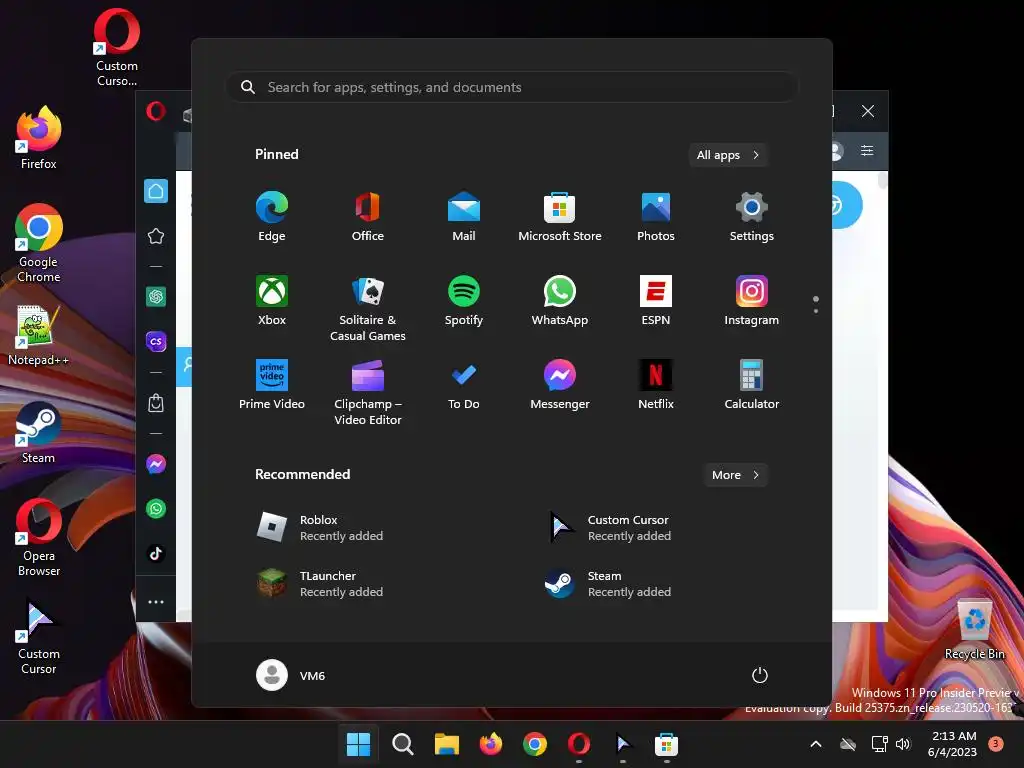The image size is (1024, 768).
Task: Open Firefox from the taskbar
Action: (x=490, y=744)
